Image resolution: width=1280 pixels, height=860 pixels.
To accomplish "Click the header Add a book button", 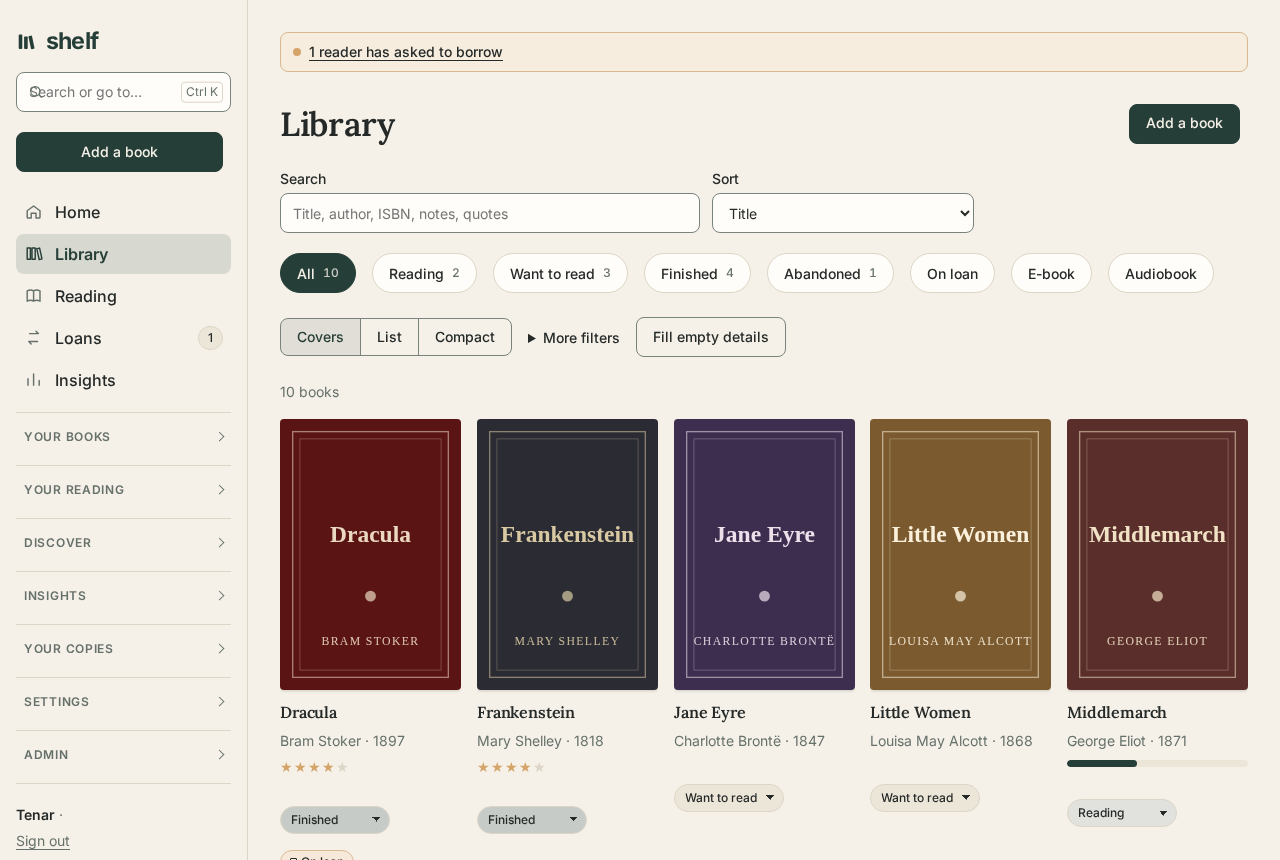I will 1184,124.
